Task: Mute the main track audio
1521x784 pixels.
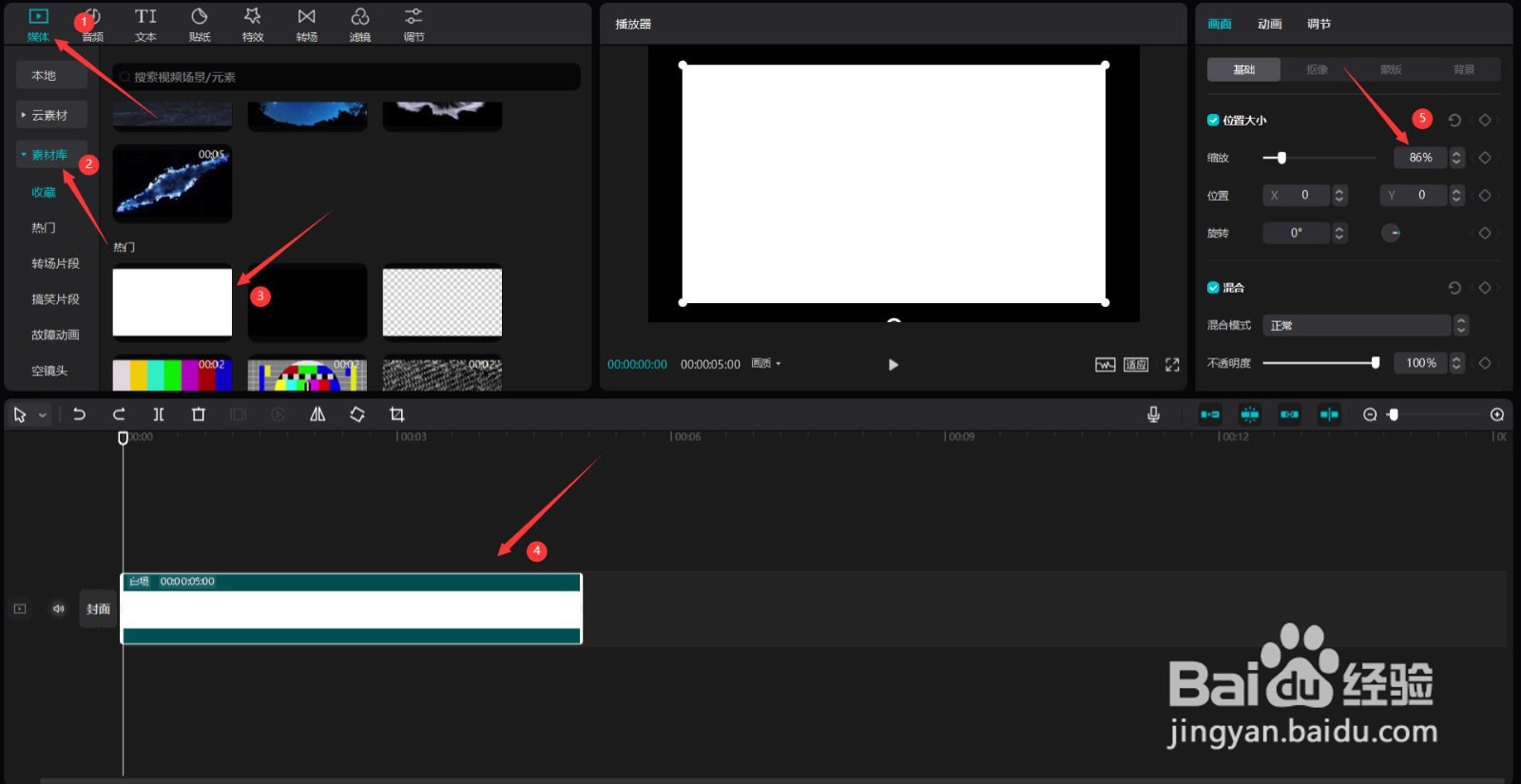Action: pyautogui.click(x=59, y=609)
